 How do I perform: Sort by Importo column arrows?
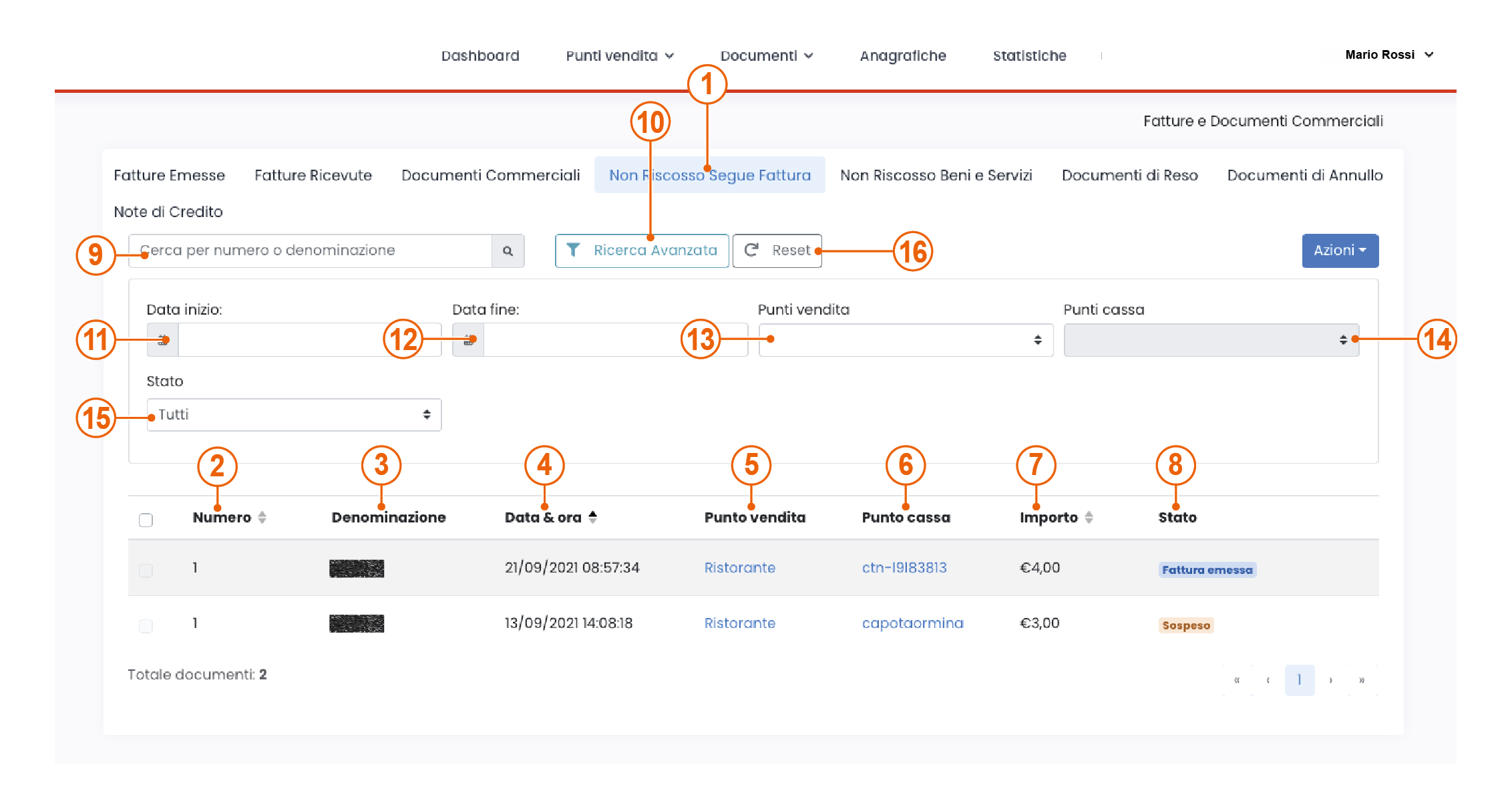1089,518
